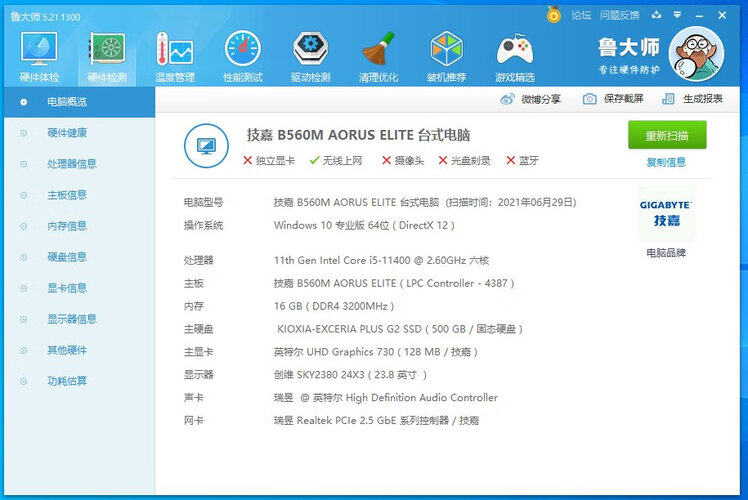This screenshot has height=500, width=748.
Task: Click the Weibo share icon
Action: (507, 99)
